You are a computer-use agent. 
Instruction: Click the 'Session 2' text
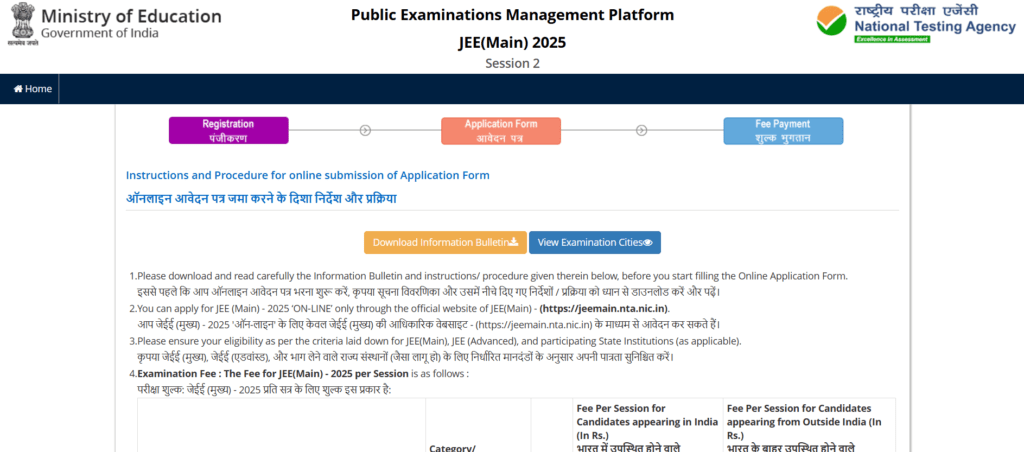[x=512, y=63]
